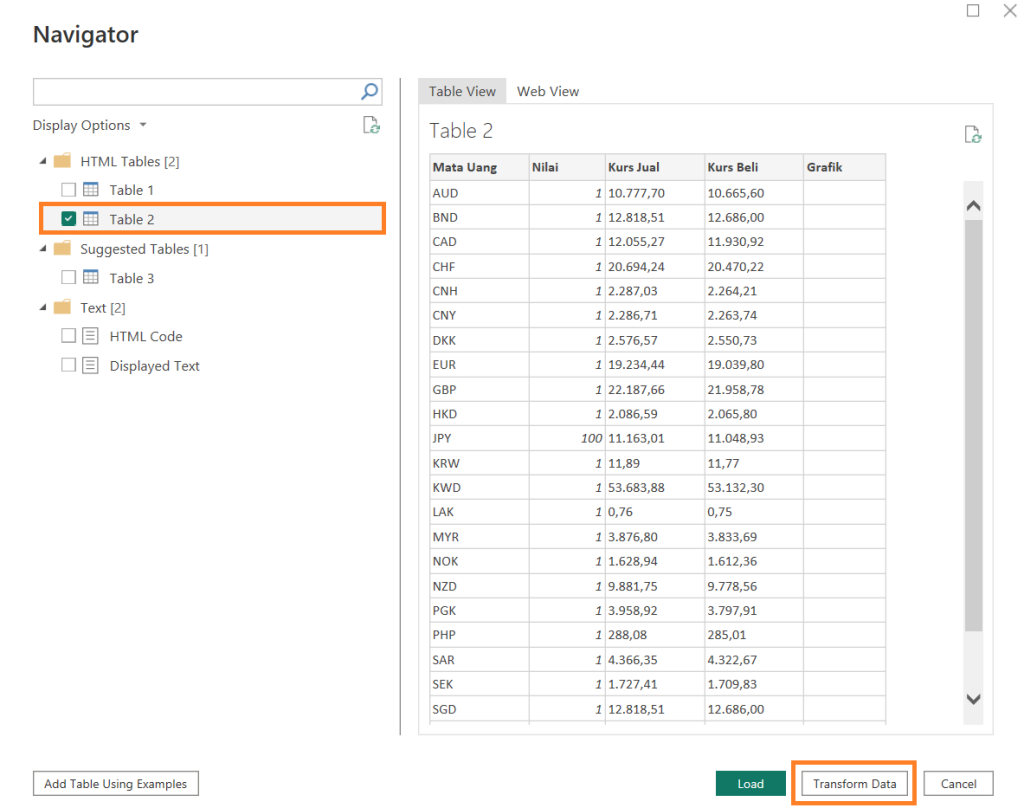Screen dimensions: 1024x808
Task: Click the HTML Tables folder icon
Action: (x=62, y=161)
